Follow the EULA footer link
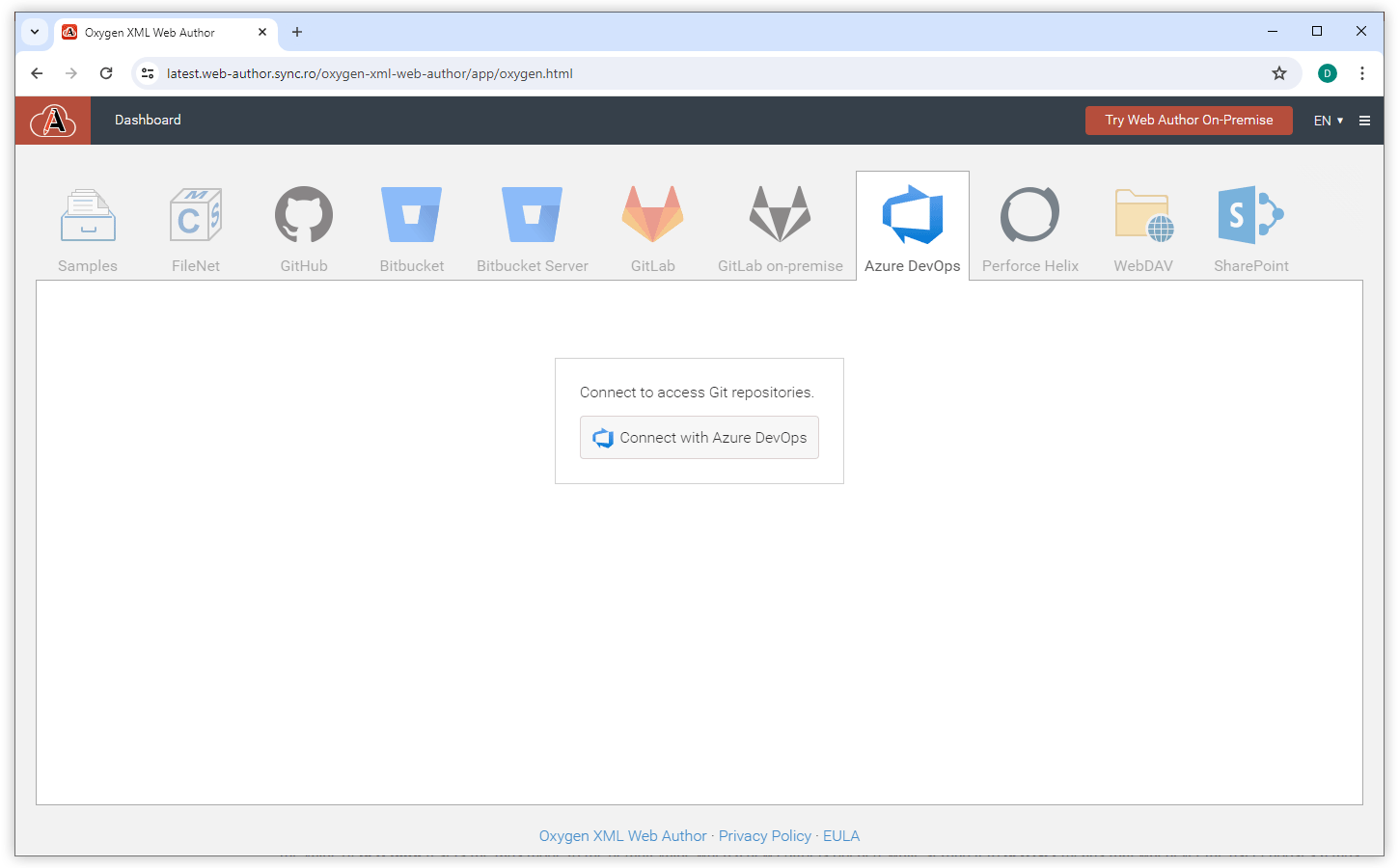Screen dimensions: 1399x868 click(840, 836)
